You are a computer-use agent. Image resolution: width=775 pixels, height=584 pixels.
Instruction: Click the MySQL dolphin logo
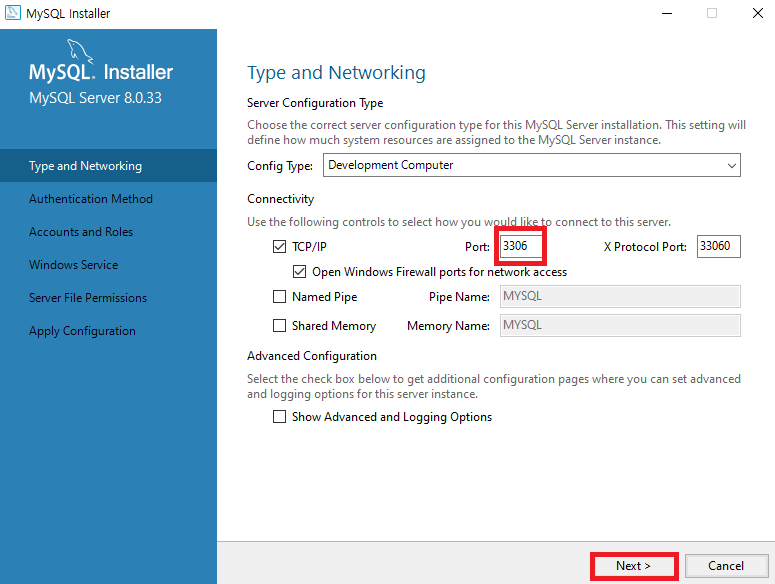[79, 51]
